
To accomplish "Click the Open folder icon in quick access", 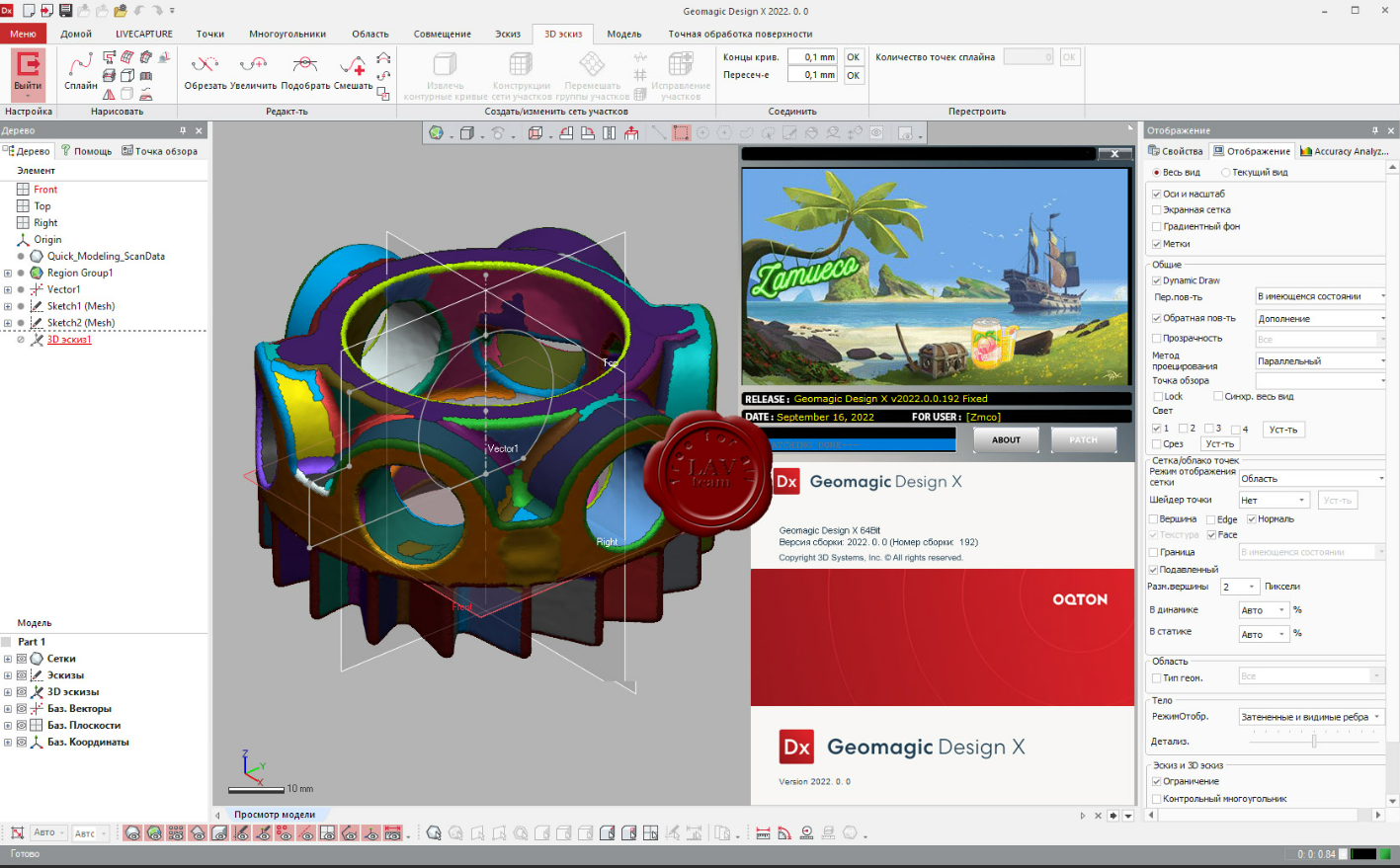I will 121,11.
